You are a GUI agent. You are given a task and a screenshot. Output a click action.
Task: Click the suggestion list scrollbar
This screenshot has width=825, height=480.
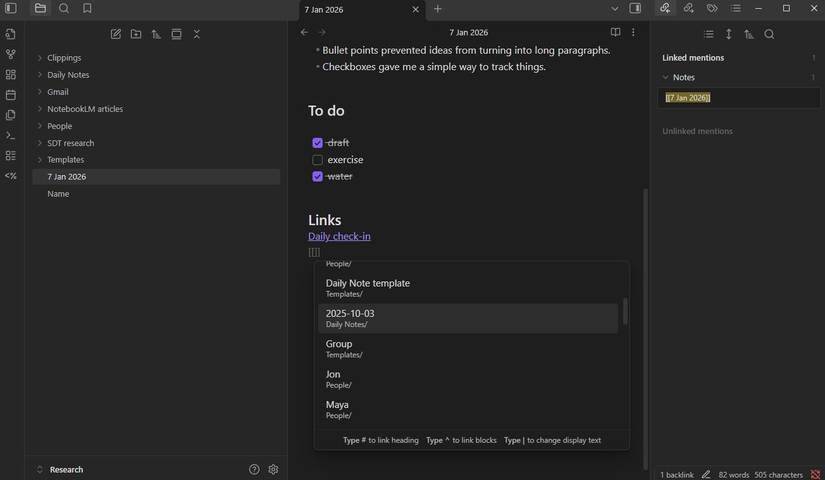(x=625, y=311)
